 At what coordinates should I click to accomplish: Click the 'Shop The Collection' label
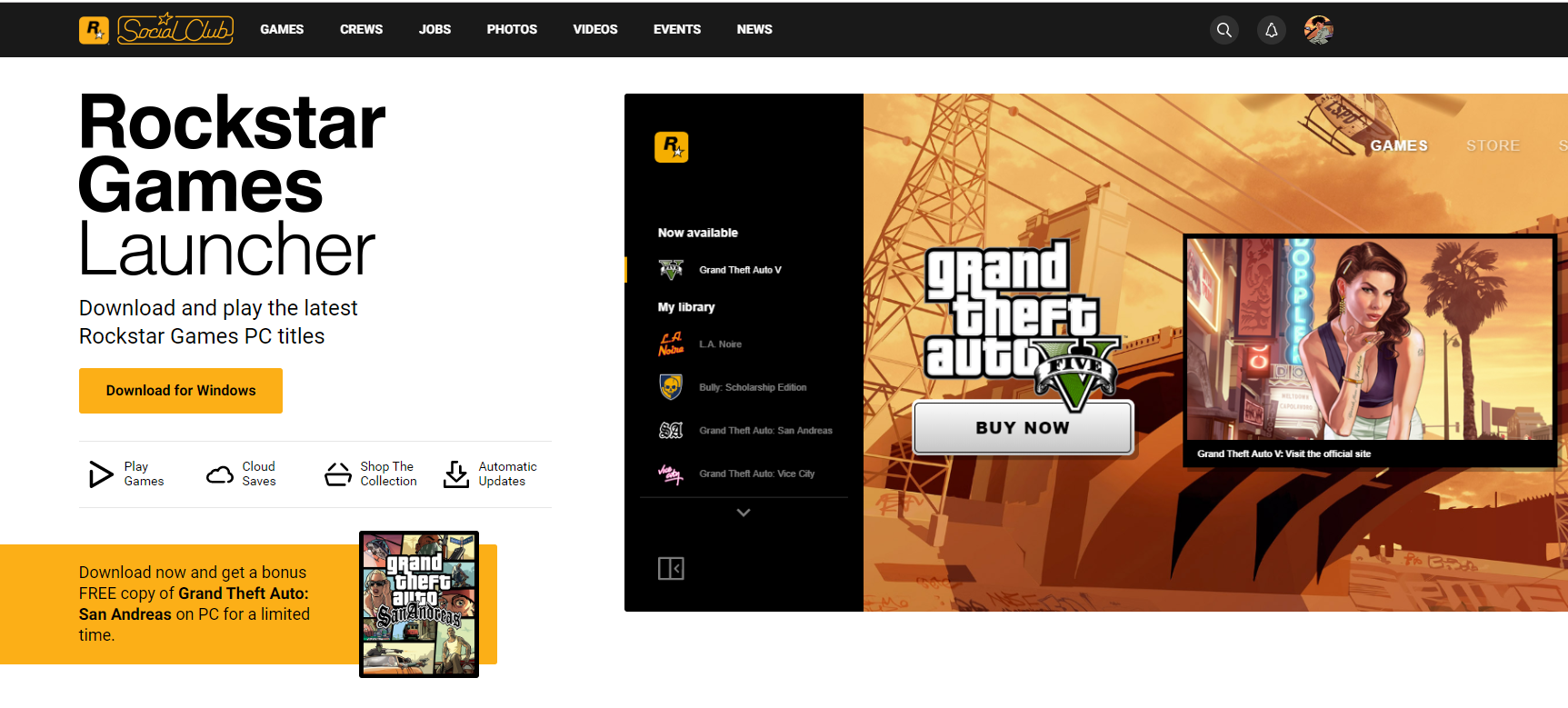[x=388, y=474]
